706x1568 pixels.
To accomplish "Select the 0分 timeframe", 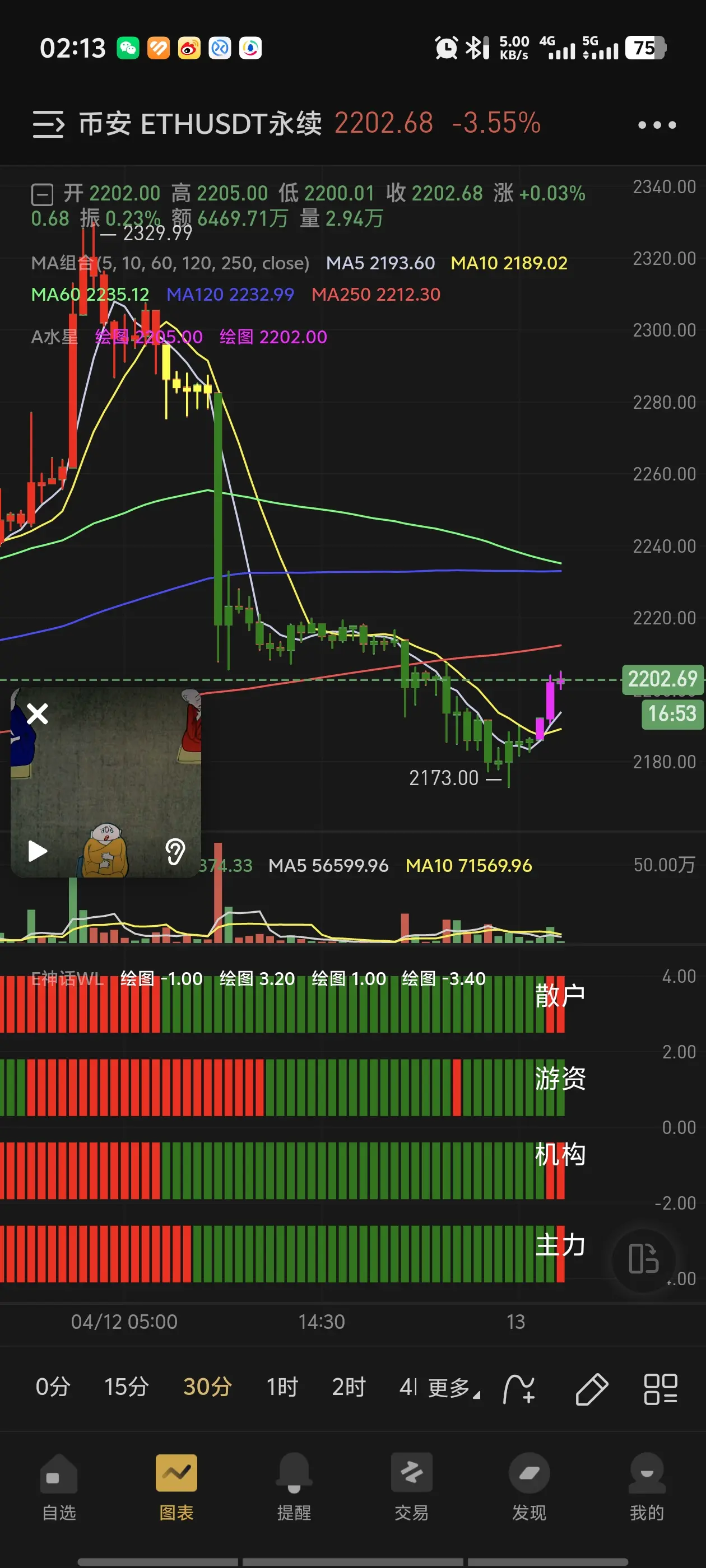I will (52, 1387).
